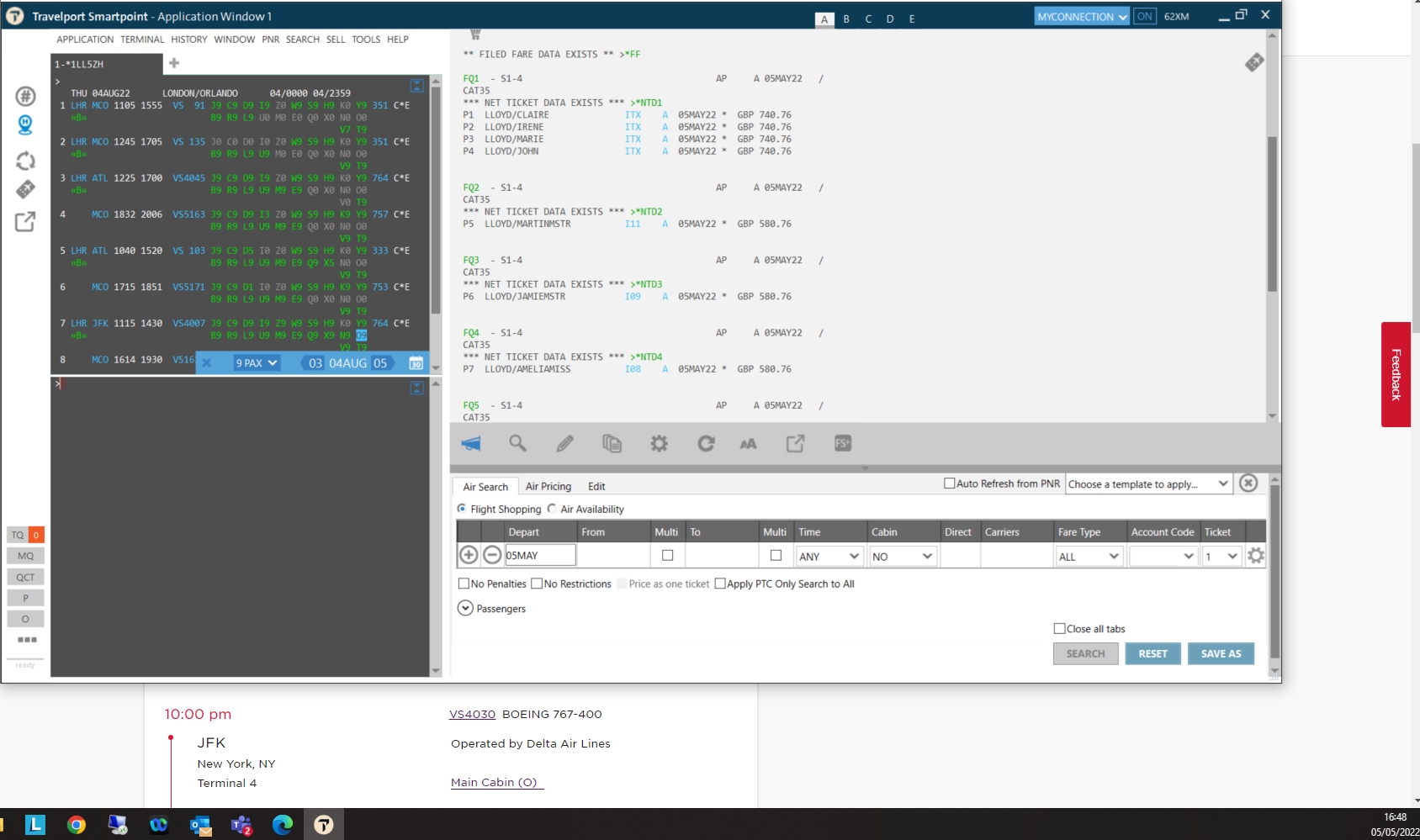
Task: Open the hash symbol tool in the left sidebar
Action: point(26,96)
